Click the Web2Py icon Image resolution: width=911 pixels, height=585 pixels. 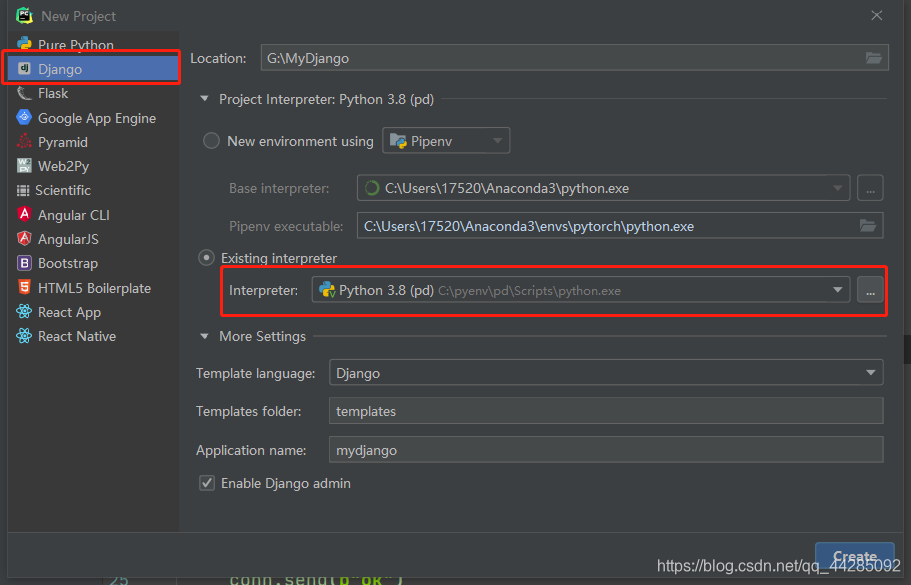pos(24,166)
